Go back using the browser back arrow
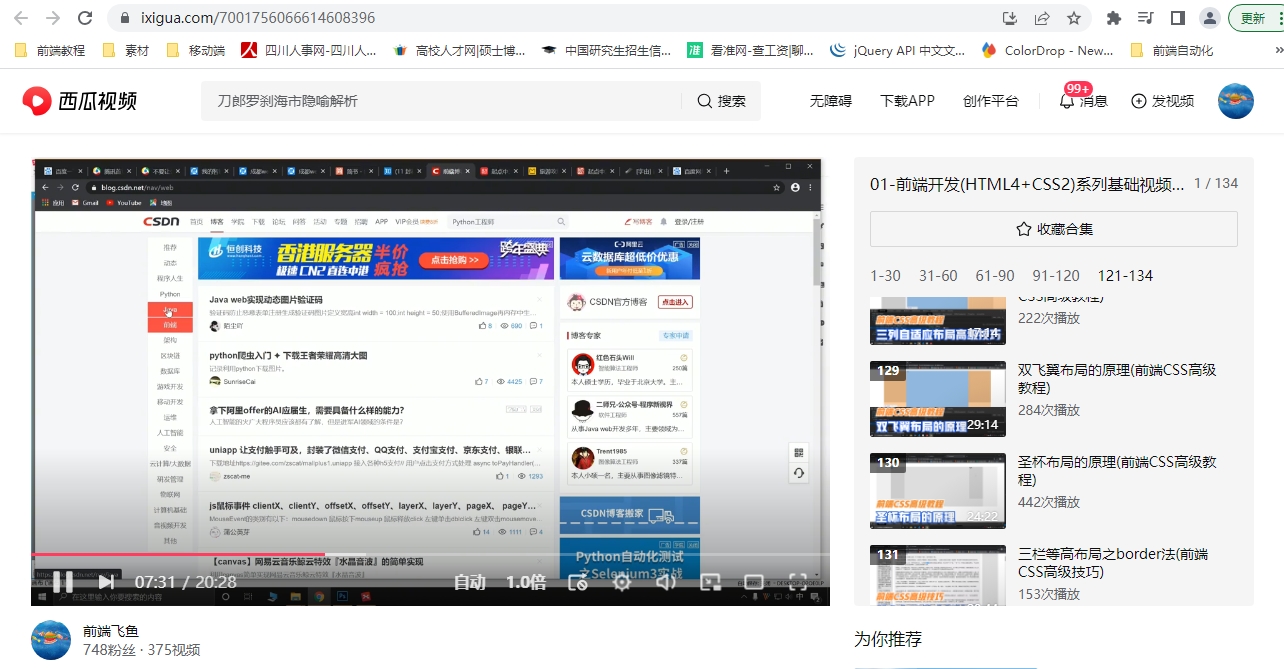Viewport: 1284px width, 669px height. [x=21, y=18]
